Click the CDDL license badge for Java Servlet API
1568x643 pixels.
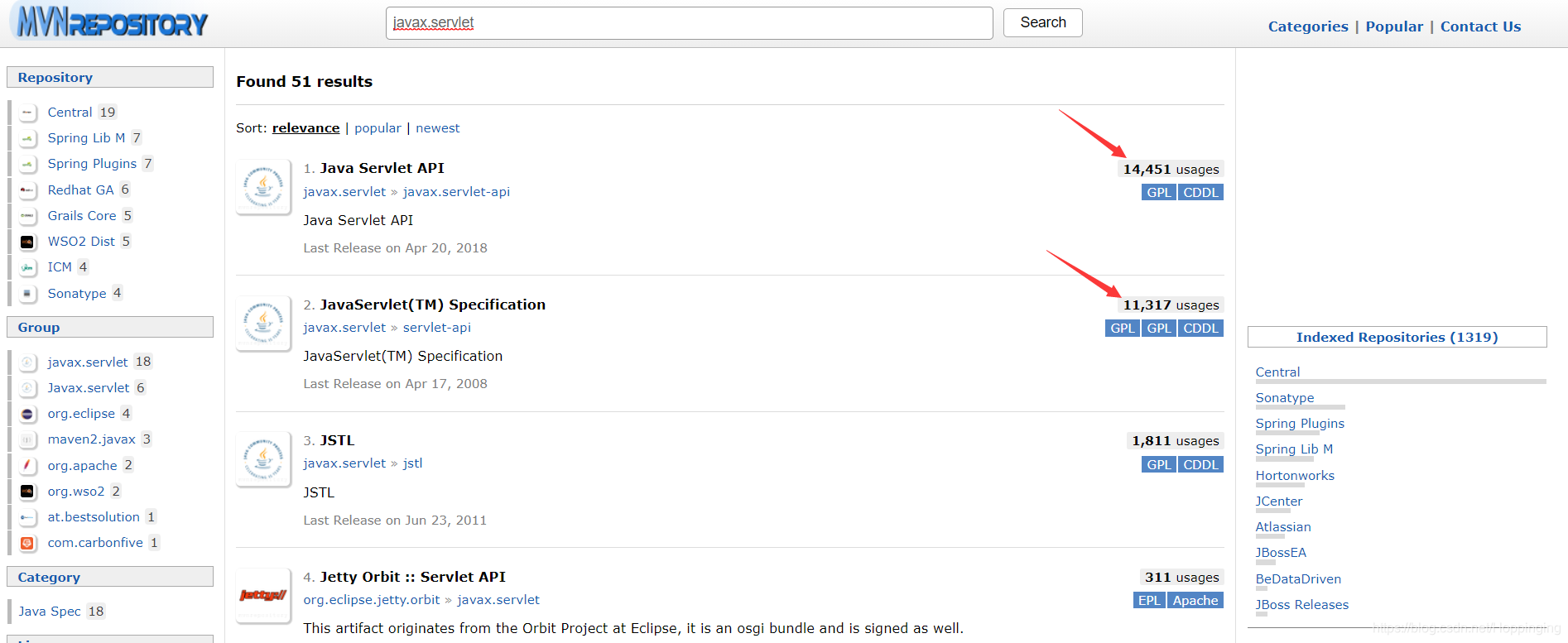(x=1200, y=193)
